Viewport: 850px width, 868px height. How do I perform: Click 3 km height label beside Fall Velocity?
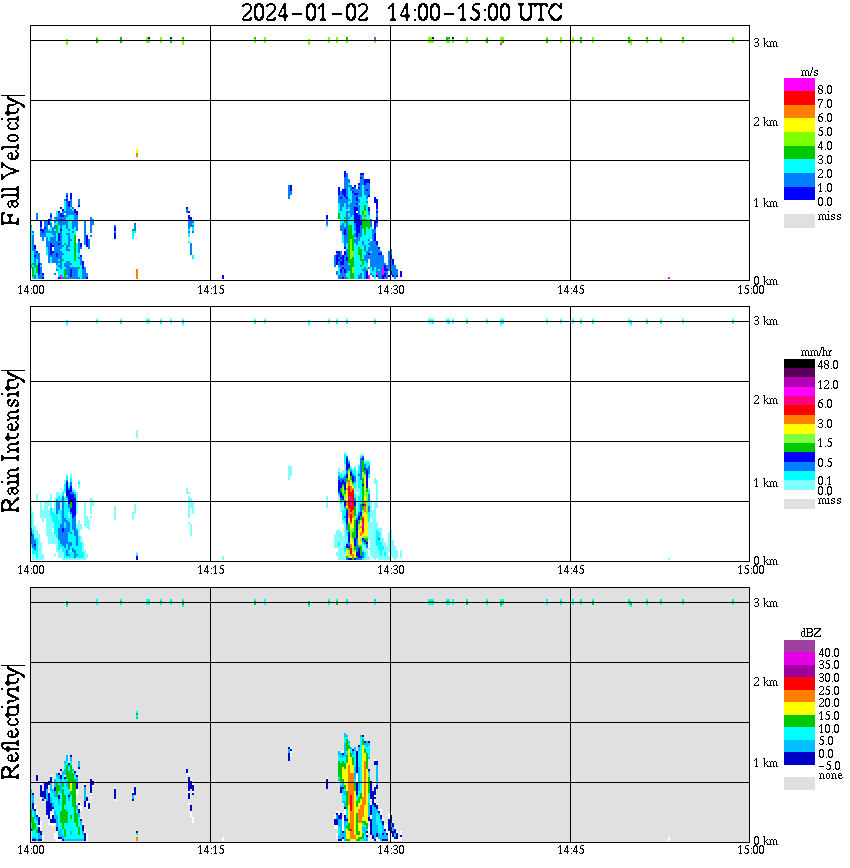click(x=765, y=43)
